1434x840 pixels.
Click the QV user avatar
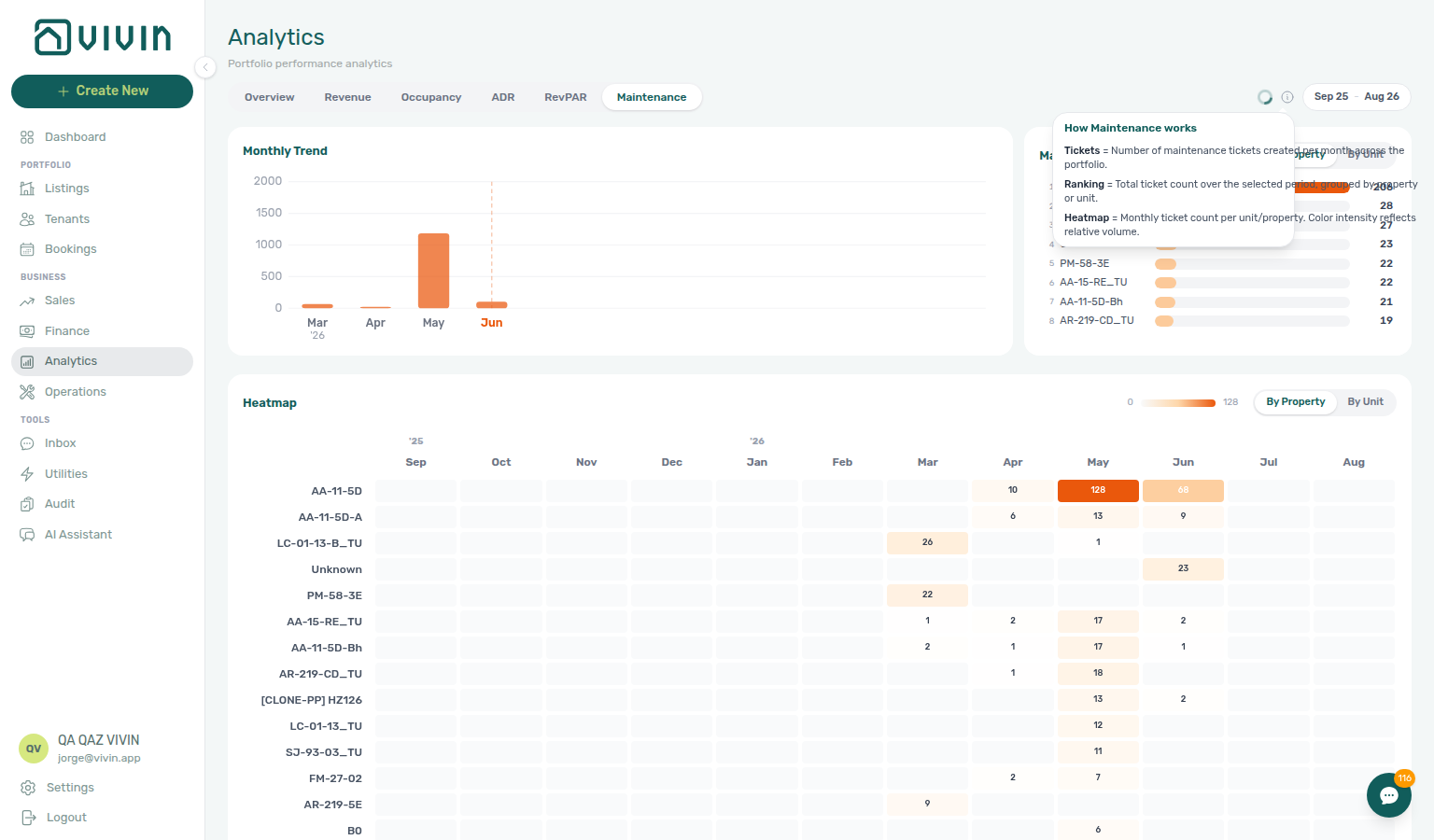[x=34, y=749]
